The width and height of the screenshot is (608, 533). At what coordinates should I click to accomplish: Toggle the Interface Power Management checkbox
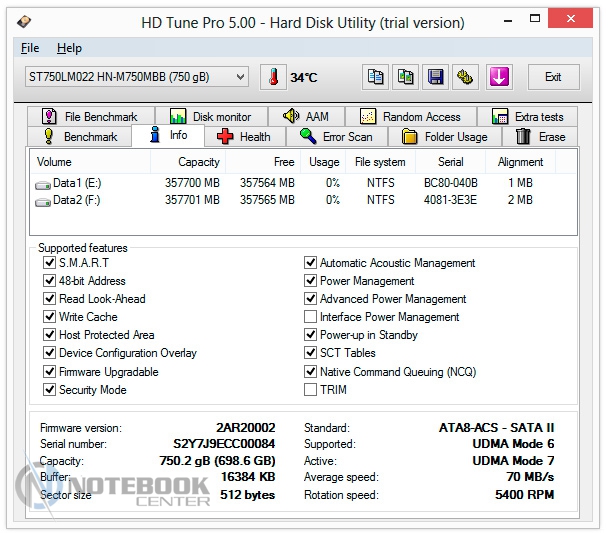click(310, 317)
